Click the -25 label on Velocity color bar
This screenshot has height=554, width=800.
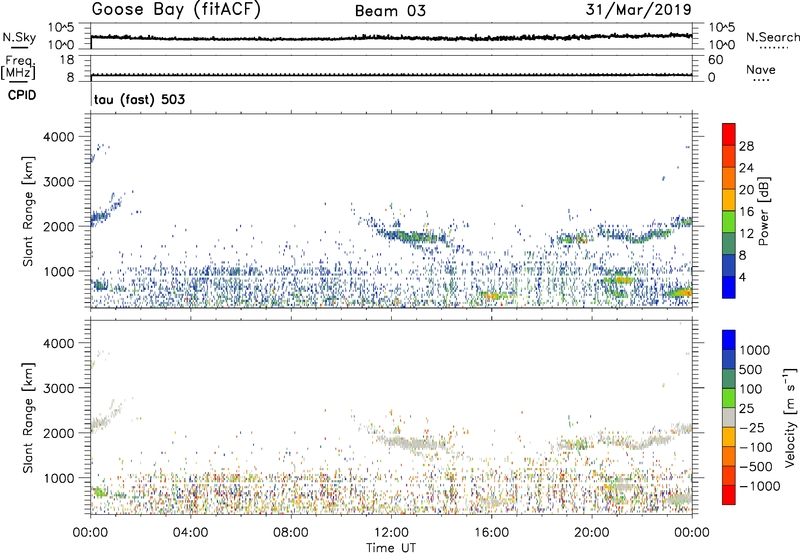point(755,428)
